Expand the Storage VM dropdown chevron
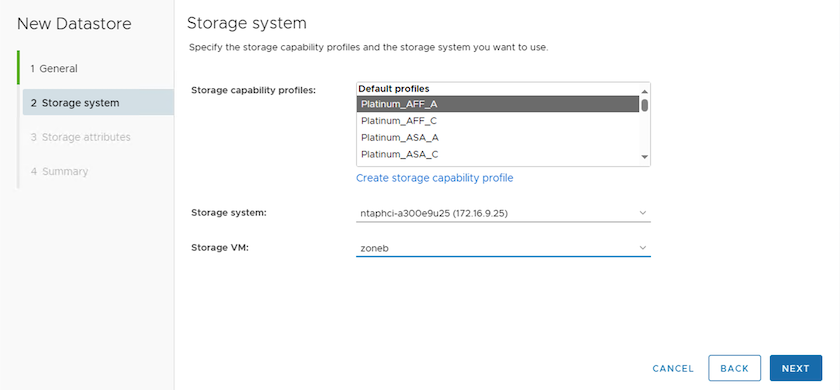 (643, 248)
